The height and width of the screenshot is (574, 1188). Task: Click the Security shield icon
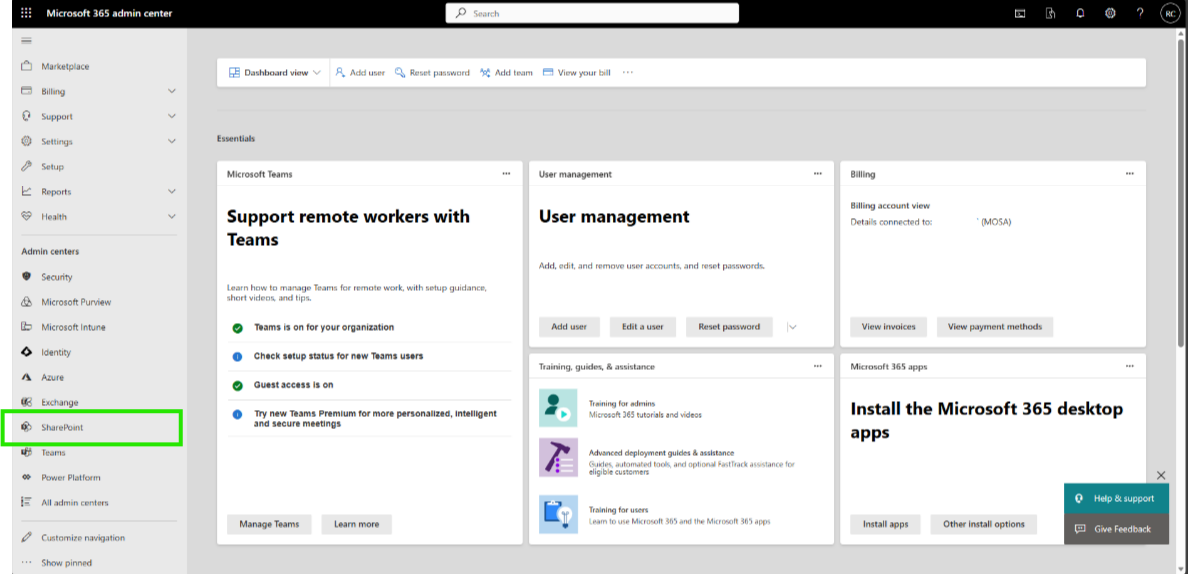(x=27, y=276)
